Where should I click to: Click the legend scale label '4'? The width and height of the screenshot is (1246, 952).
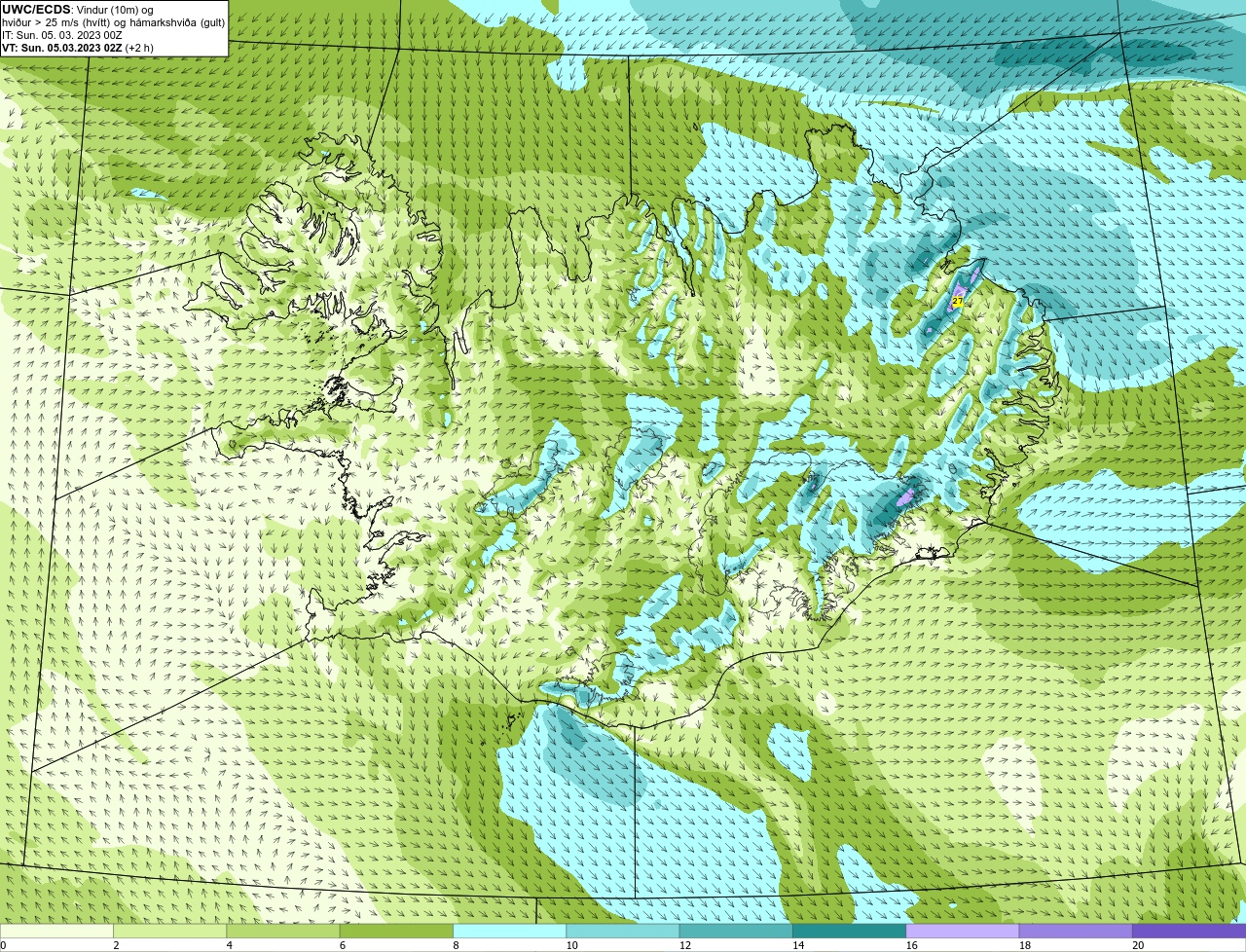point(230,945)
